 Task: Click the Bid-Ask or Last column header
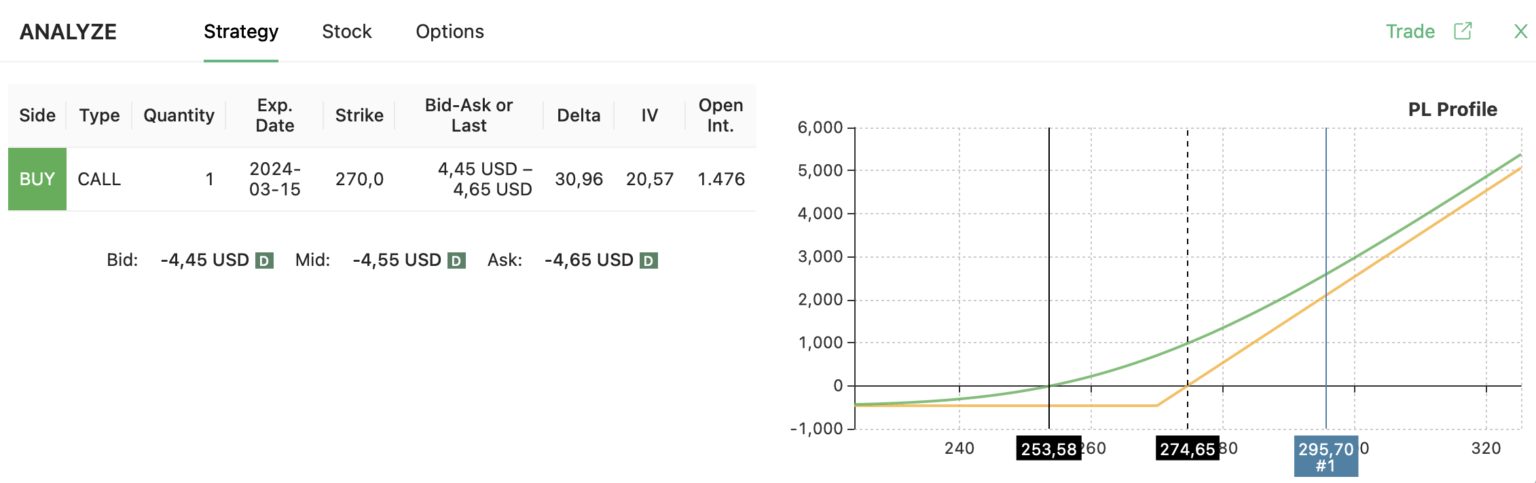[469, 115]
